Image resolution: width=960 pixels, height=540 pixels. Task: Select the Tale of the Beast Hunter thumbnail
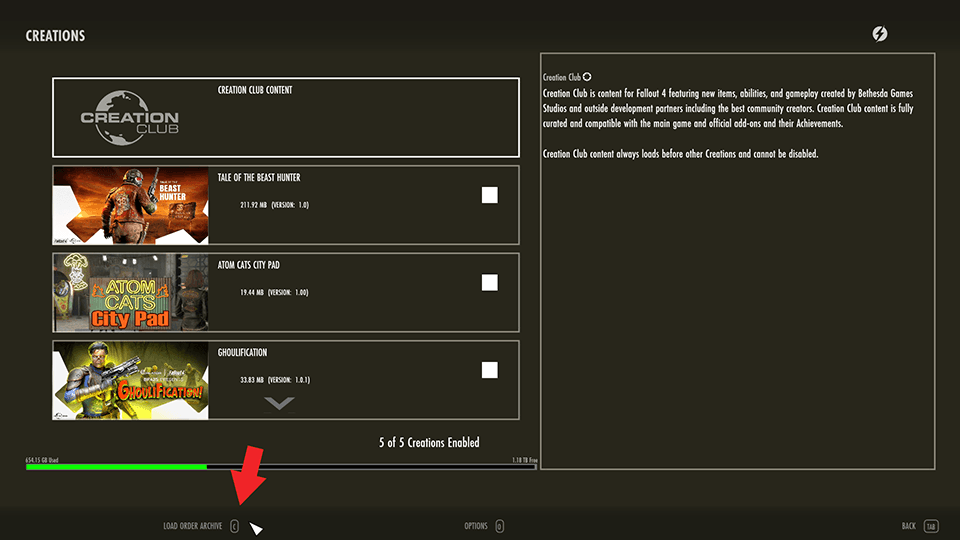click(x=130, y=205)
